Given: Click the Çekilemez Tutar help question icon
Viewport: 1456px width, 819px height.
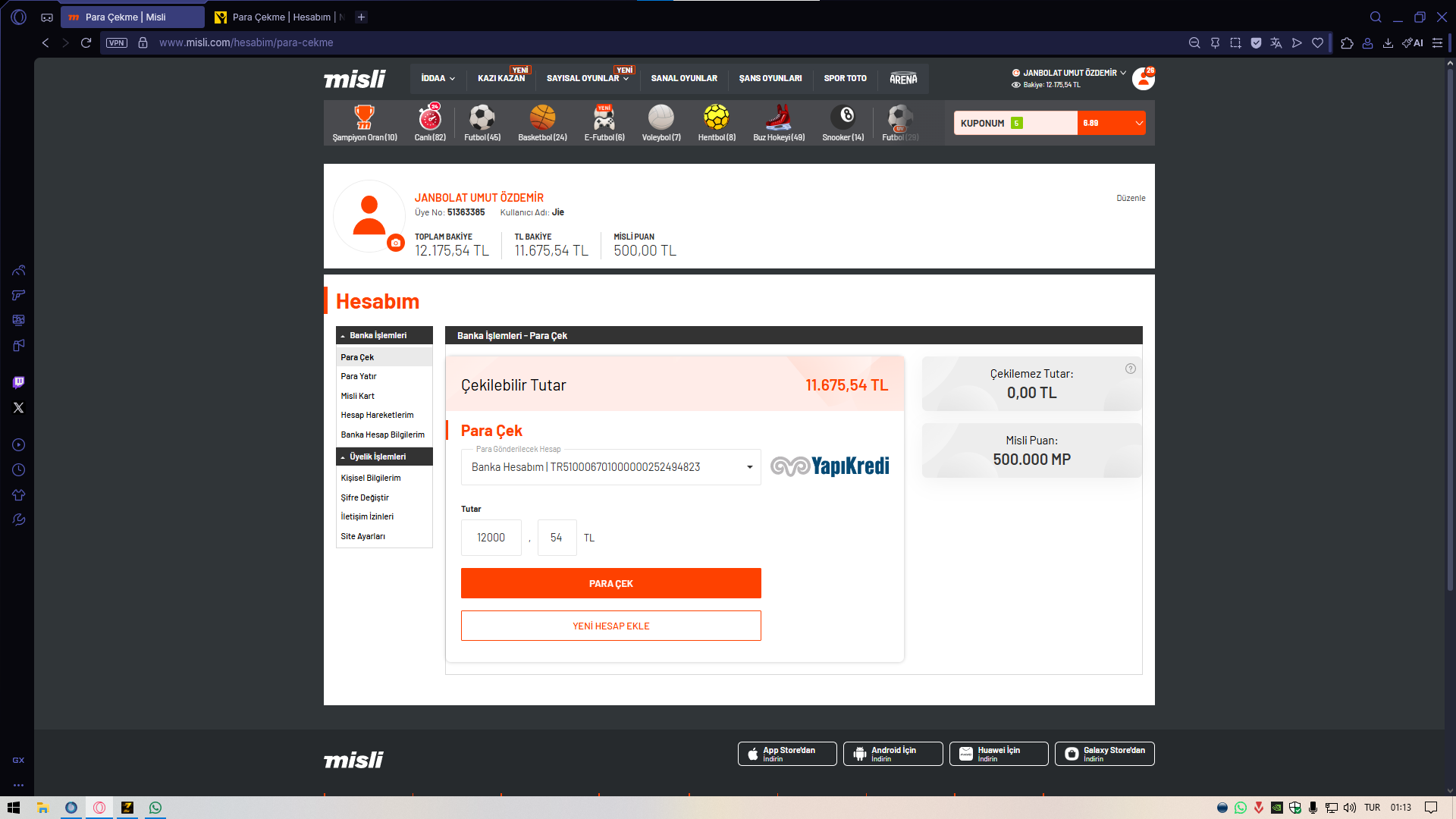Looking at the screenshot, I should click(x=1131, y=369).
